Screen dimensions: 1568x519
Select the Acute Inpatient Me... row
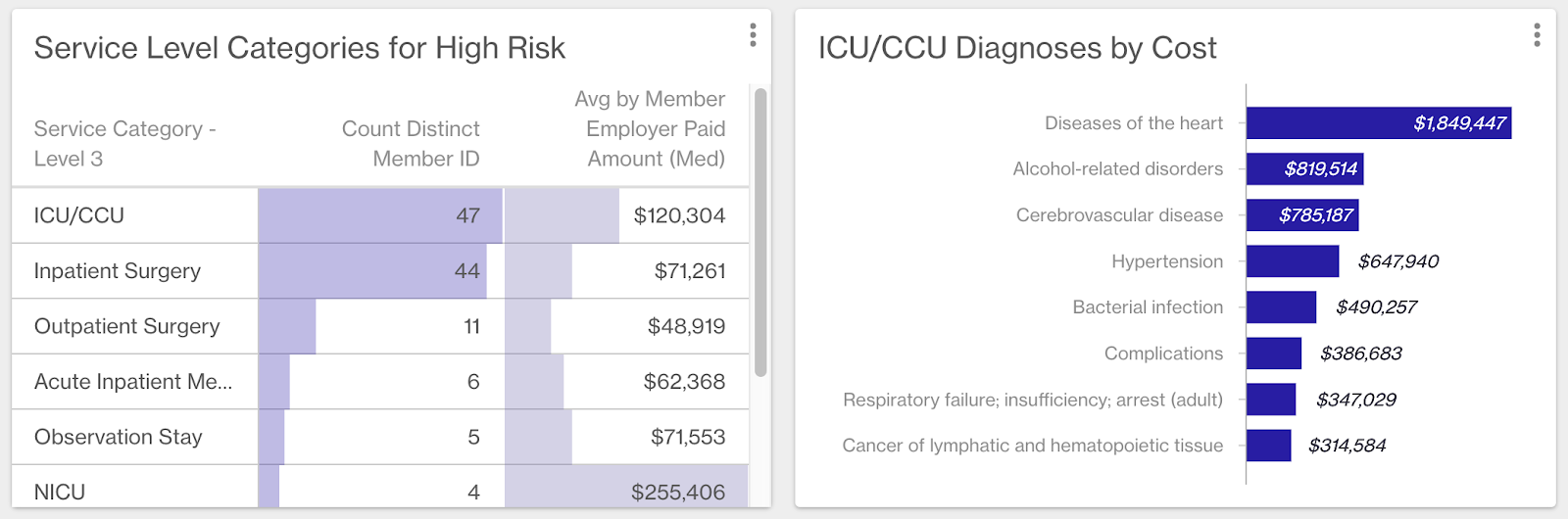point(133,382)
